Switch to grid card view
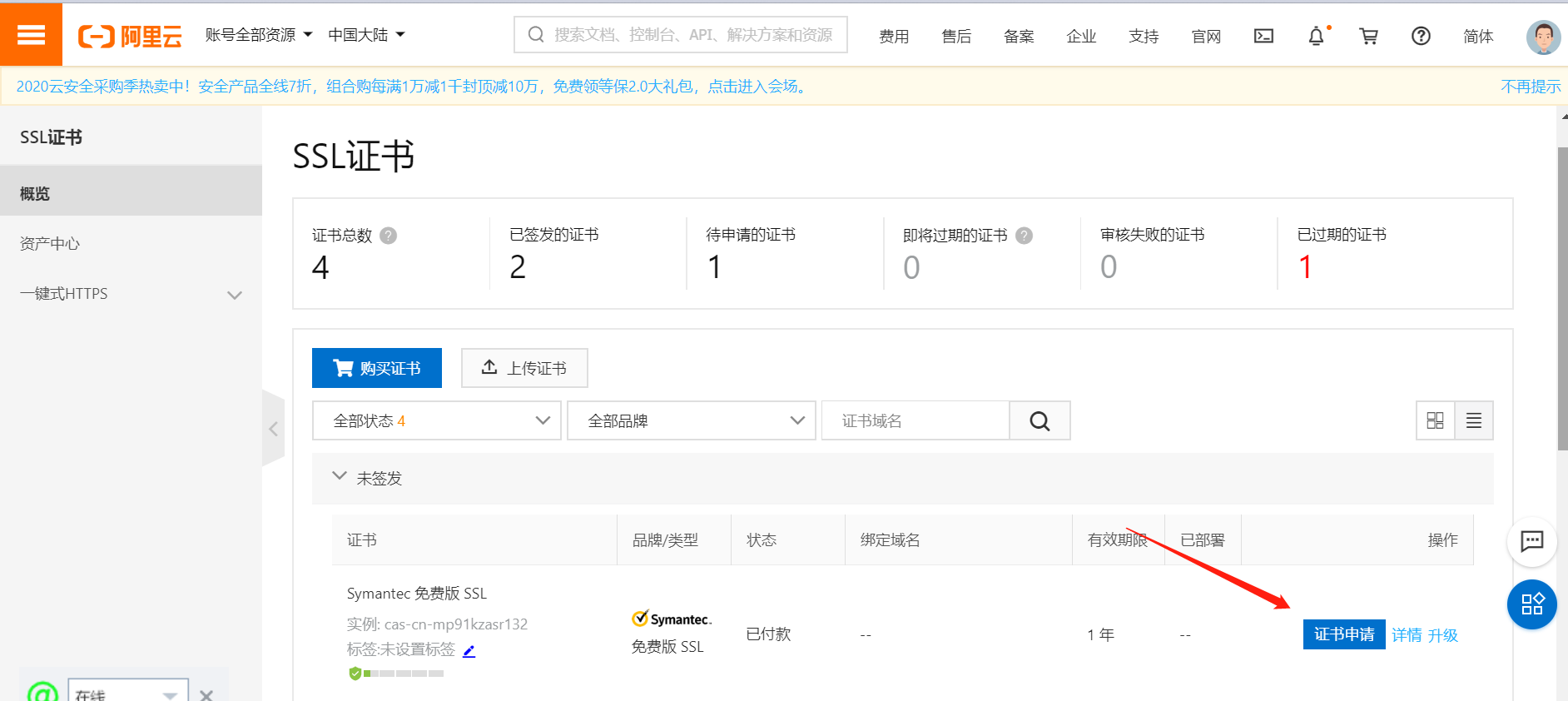This screenshot has height=701, width=1568. [x=1436, y=420]
